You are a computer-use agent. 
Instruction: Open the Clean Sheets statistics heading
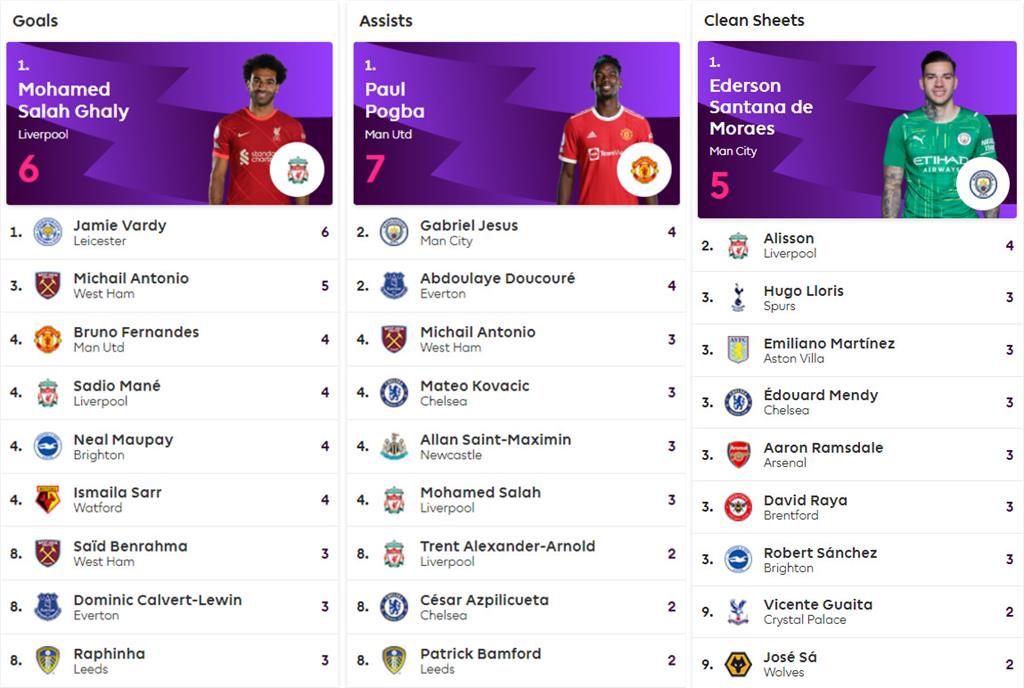coord(754,20)
